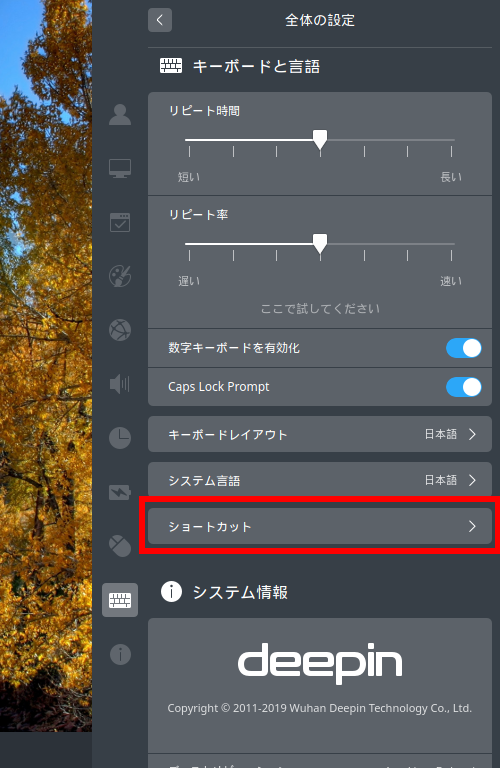The image size is (500, 768).
Task: Click the keyboard icon beside キーボードと言語
Action: pos(171,66)
